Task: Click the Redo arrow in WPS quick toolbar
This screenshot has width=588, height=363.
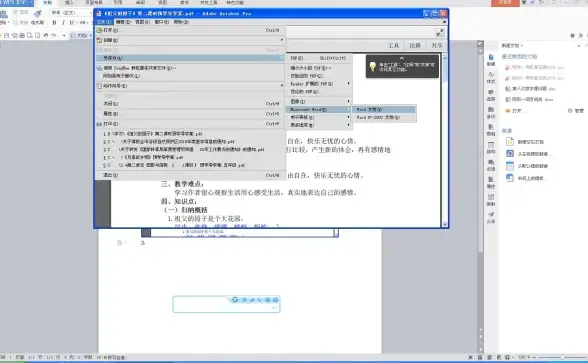Action: (54, 35)
